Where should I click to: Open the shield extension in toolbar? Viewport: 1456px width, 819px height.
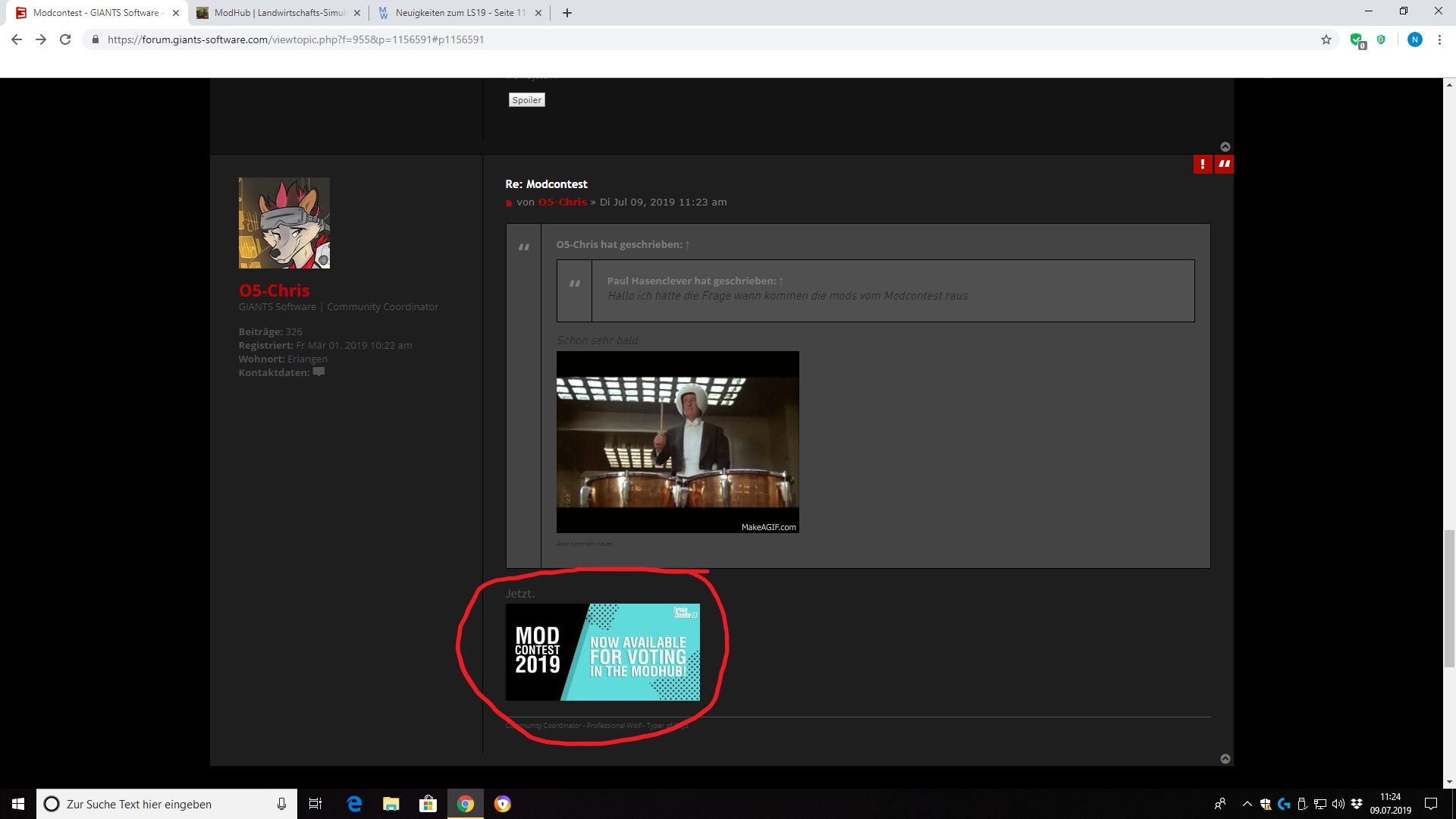[x=1381, y=39]
